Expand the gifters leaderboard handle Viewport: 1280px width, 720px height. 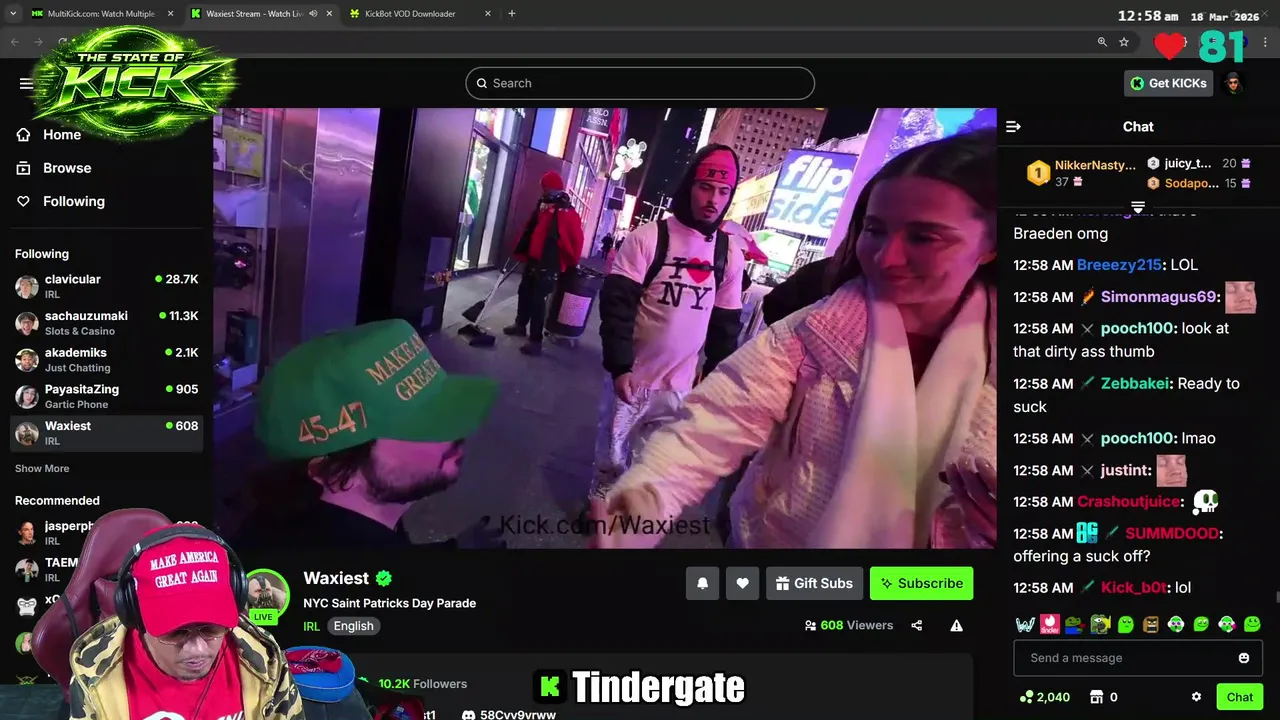pos(1138,206)
